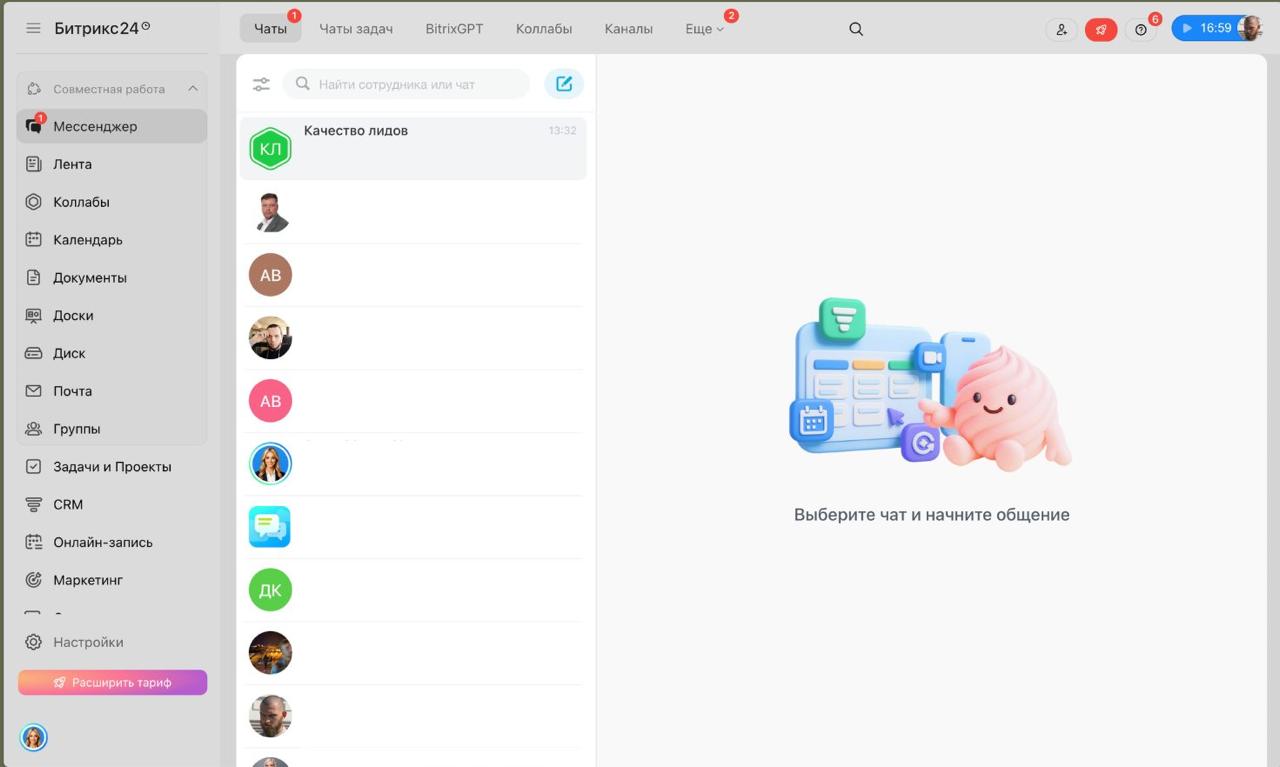Click the 16:59 work timer button
The width and height of the screenshot is (1280, 767).
[1205, 28]
